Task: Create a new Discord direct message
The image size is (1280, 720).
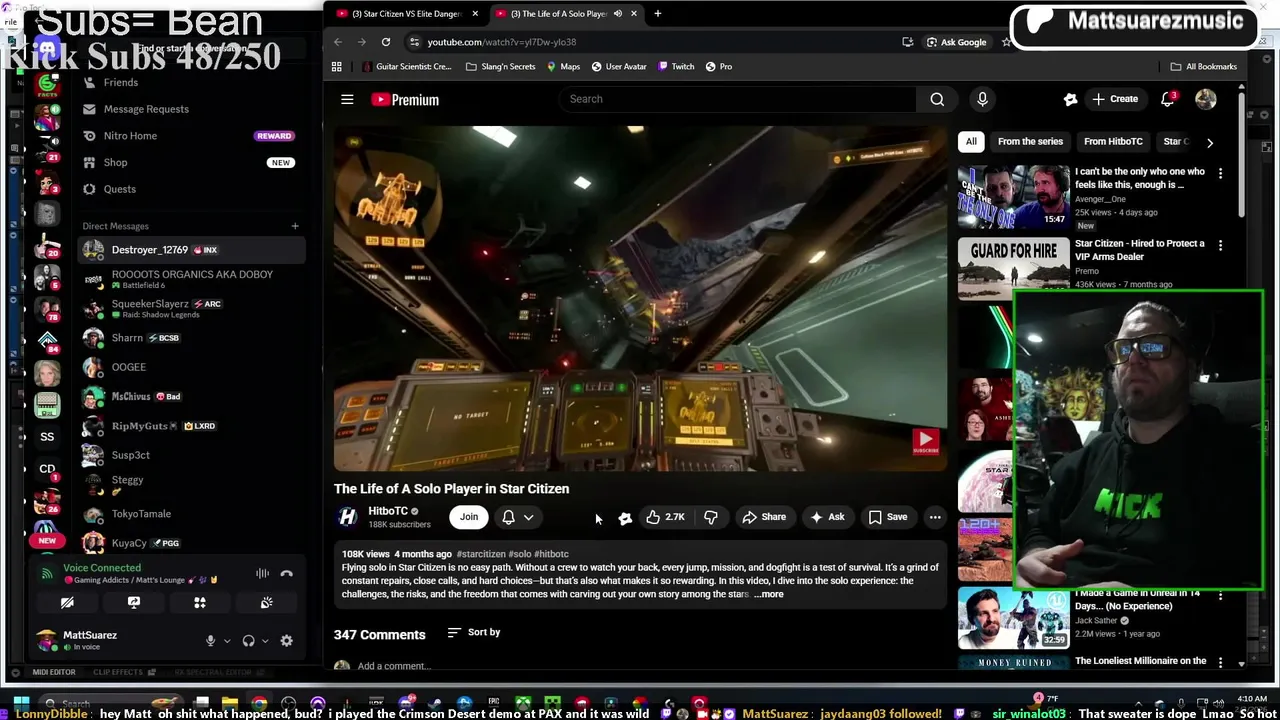Action: [295, 226]
